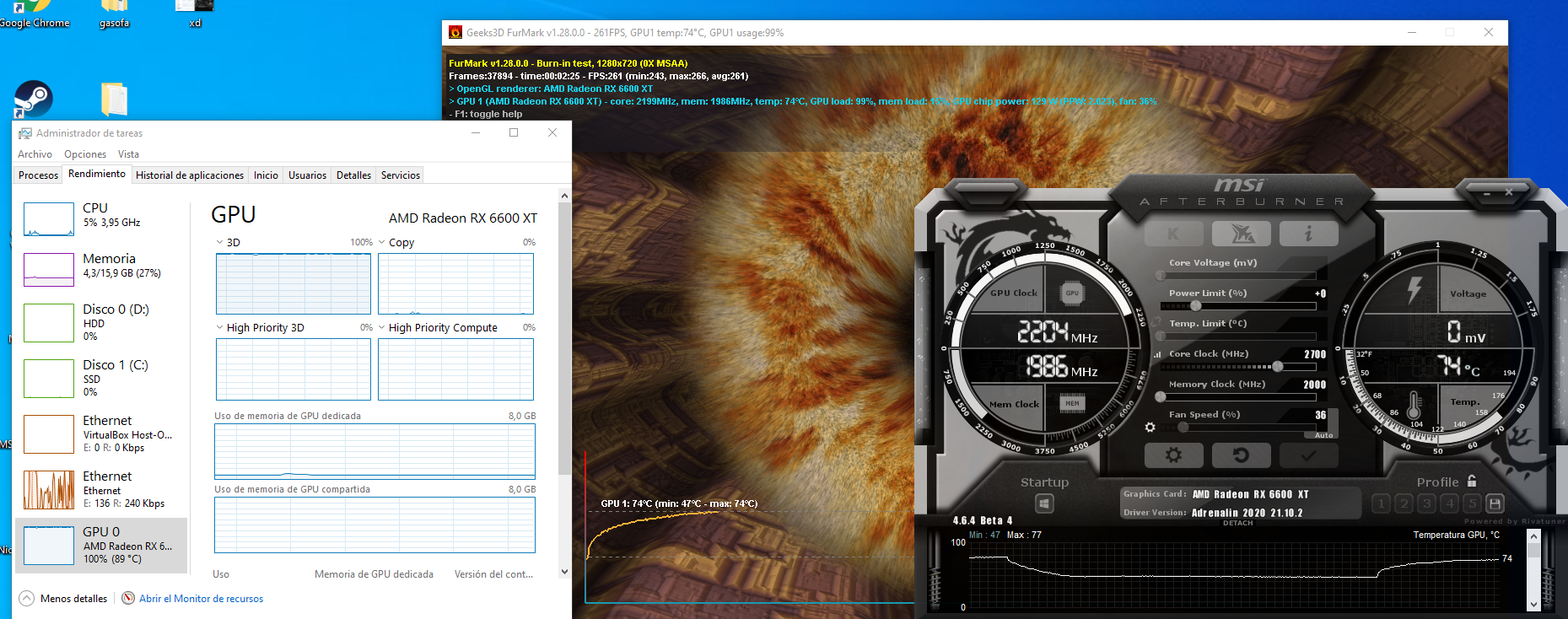Viewport: 1568px width, 619px height.
Task: Click the Memory Clock slider handle
Action: click(1161, 396)
